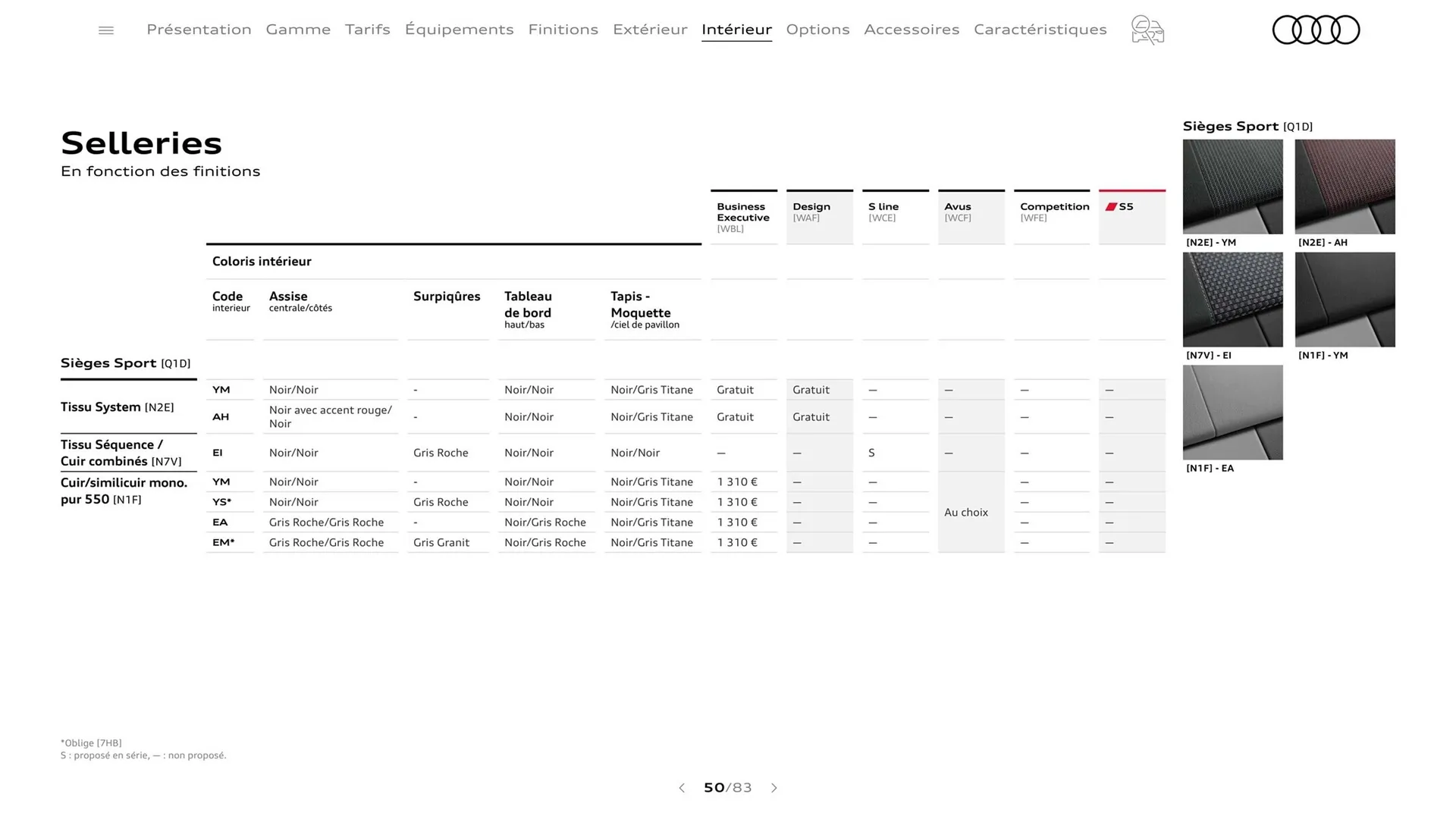Click the S line [WCE] column header
Screen dimensions: 1456x819
coord(896,217)
